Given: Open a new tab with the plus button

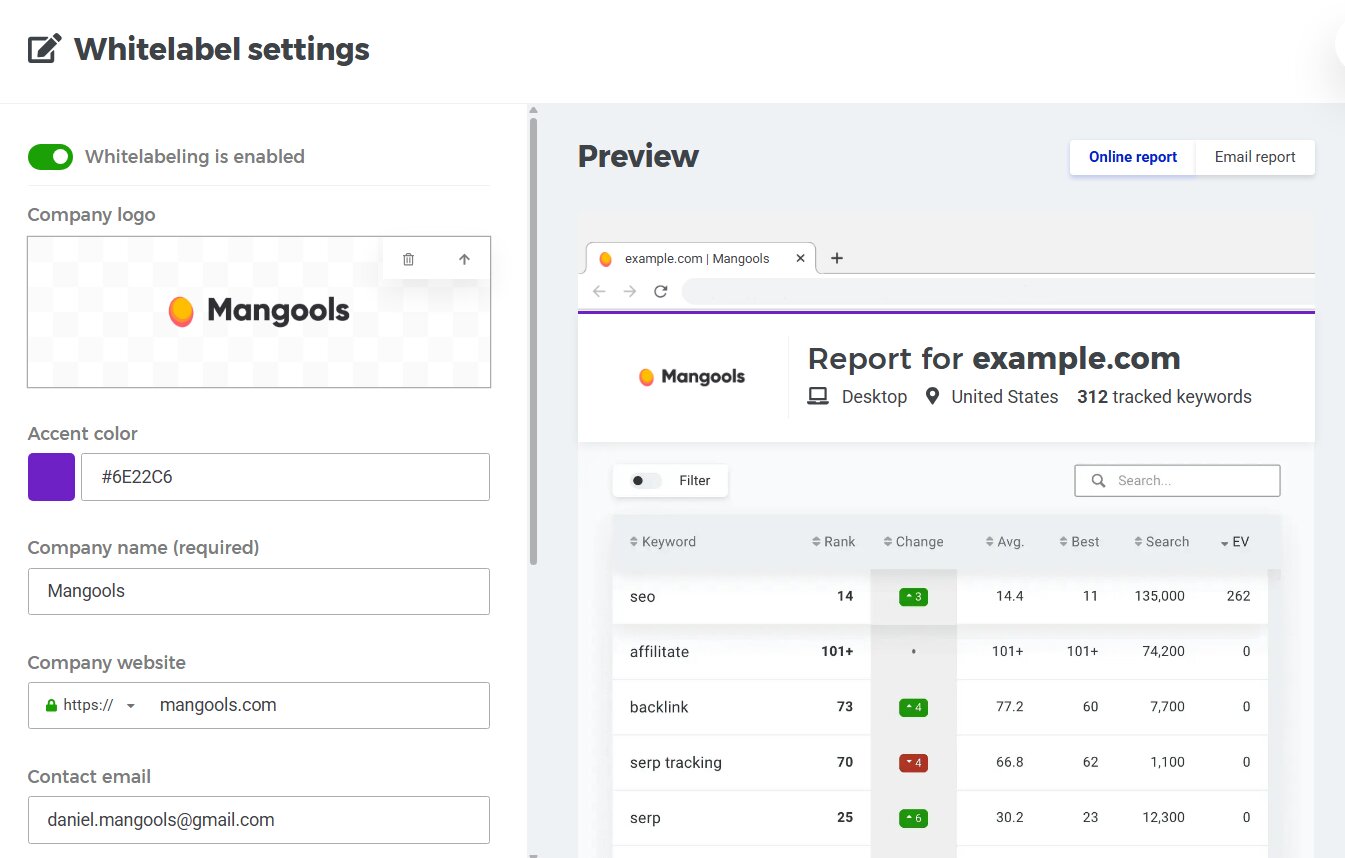Looking at the screenshot, I should (x=837, y=258).
